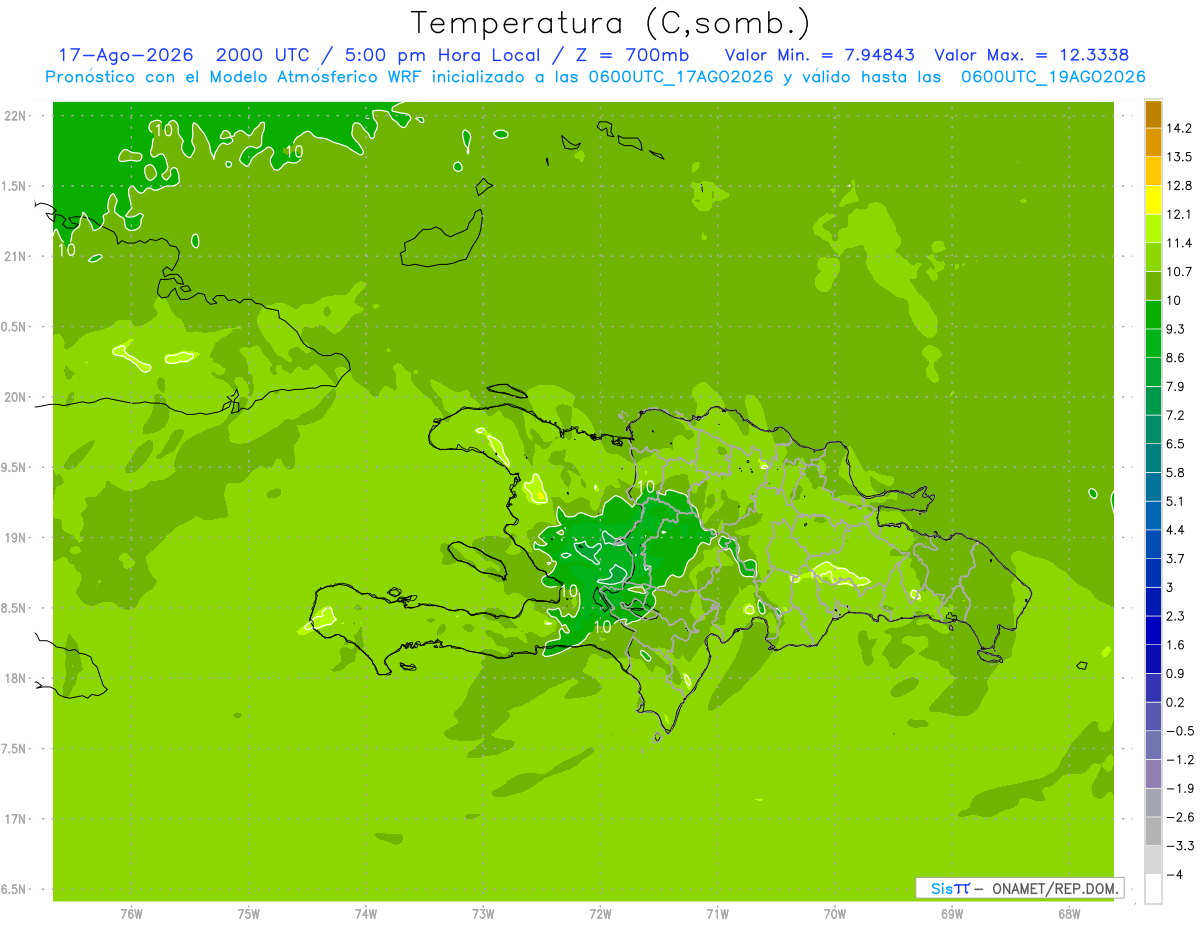Pick the purple swatch between -1.2 and -1.9
The height and width of the screenshot is (927, 1200).
click(x=1153, y=774)
